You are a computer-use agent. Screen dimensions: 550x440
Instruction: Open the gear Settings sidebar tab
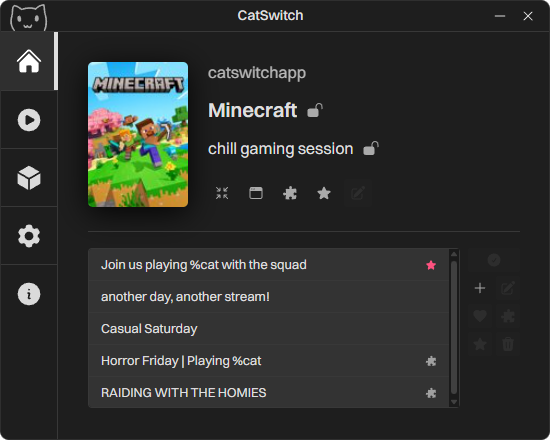click(x=29, y=236)
